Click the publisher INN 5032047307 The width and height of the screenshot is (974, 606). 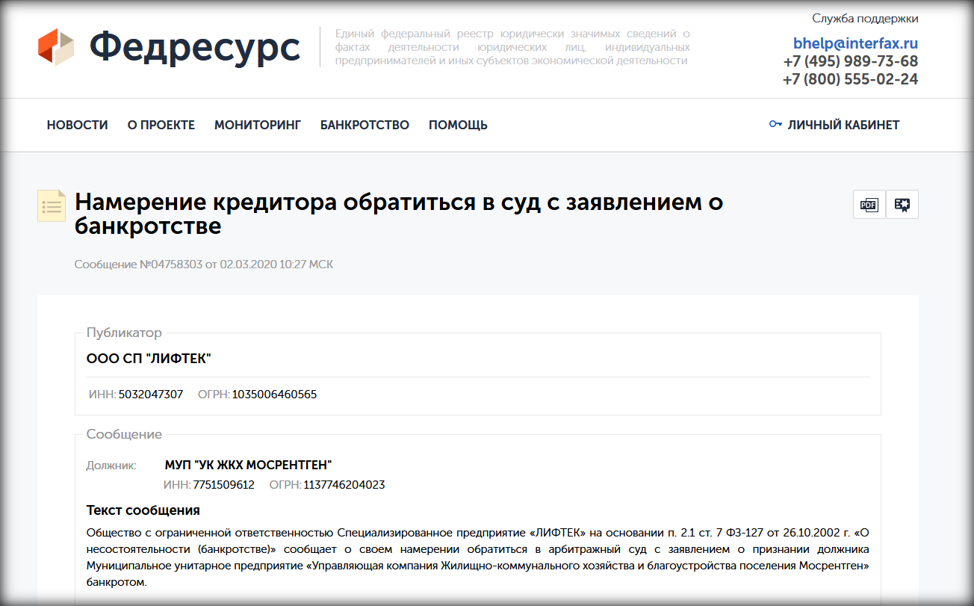click(x=150, y=394)
